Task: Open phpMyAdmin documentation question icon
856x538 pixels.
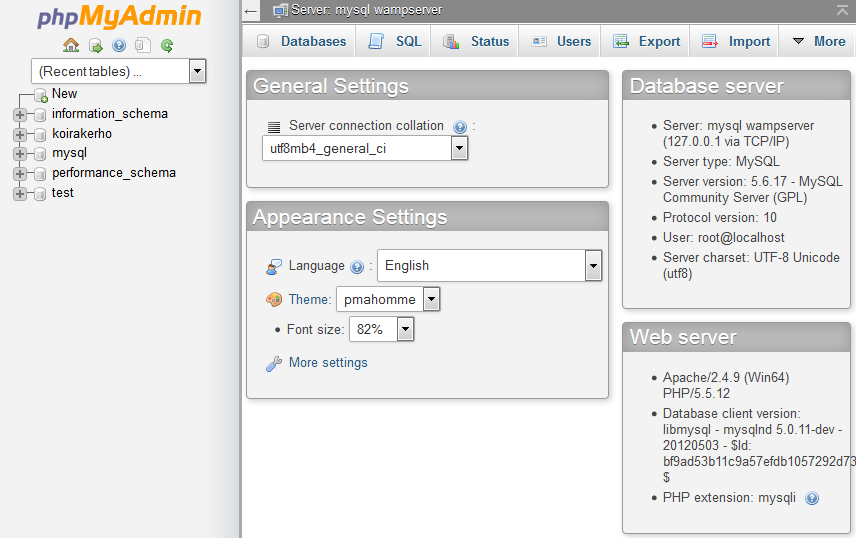Action: pos(119,45)
